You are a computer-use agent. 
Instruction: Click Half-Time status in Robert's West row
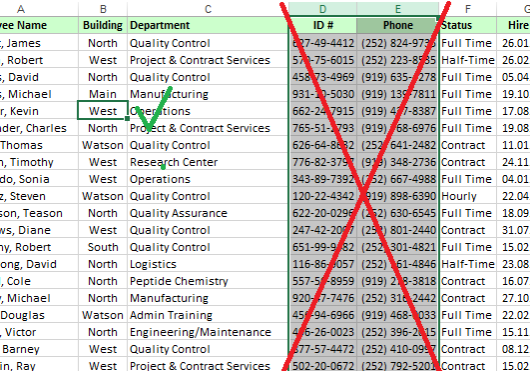click(468, 60)
